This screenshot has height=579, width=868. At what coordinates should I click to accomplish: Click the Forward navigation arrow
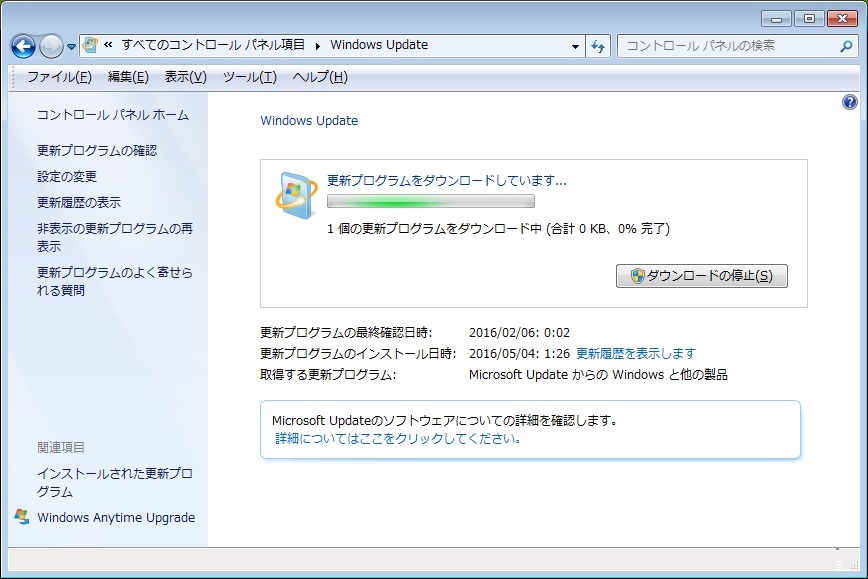pos(52,46)
